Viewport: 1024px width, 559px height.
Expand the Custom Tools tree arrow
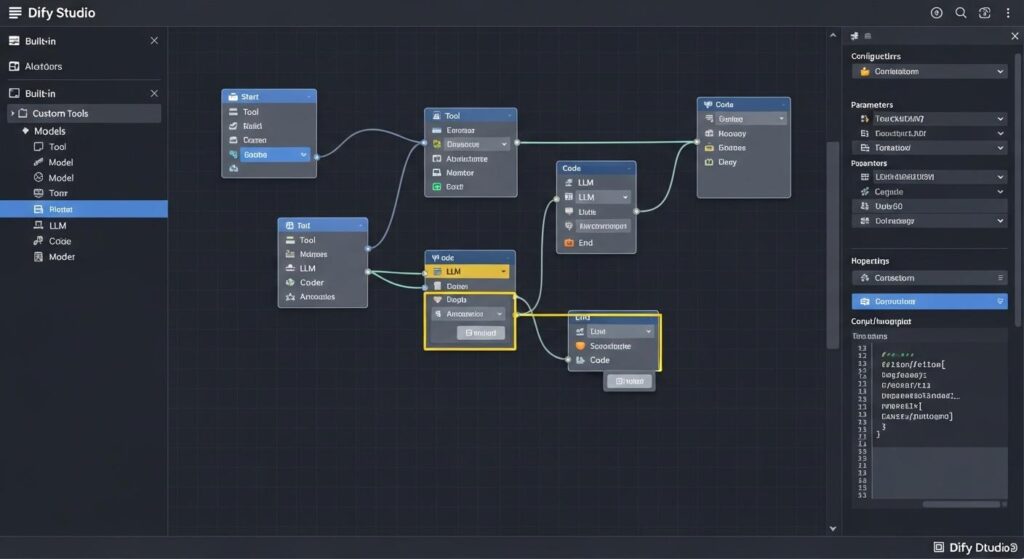tap(12, 114)
